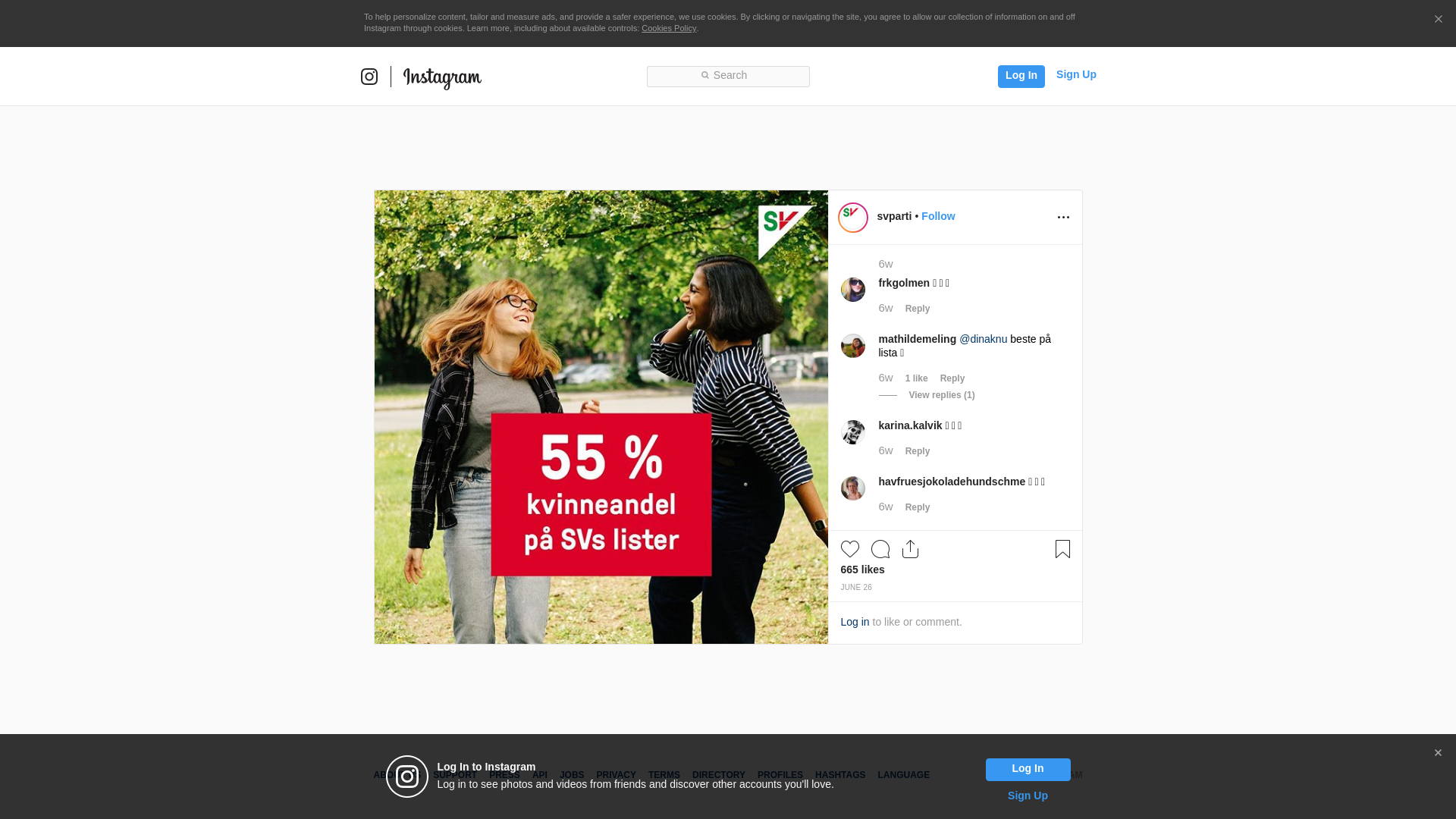Open the JOBS footer link
1456x819 pixels.
(572, 775)
